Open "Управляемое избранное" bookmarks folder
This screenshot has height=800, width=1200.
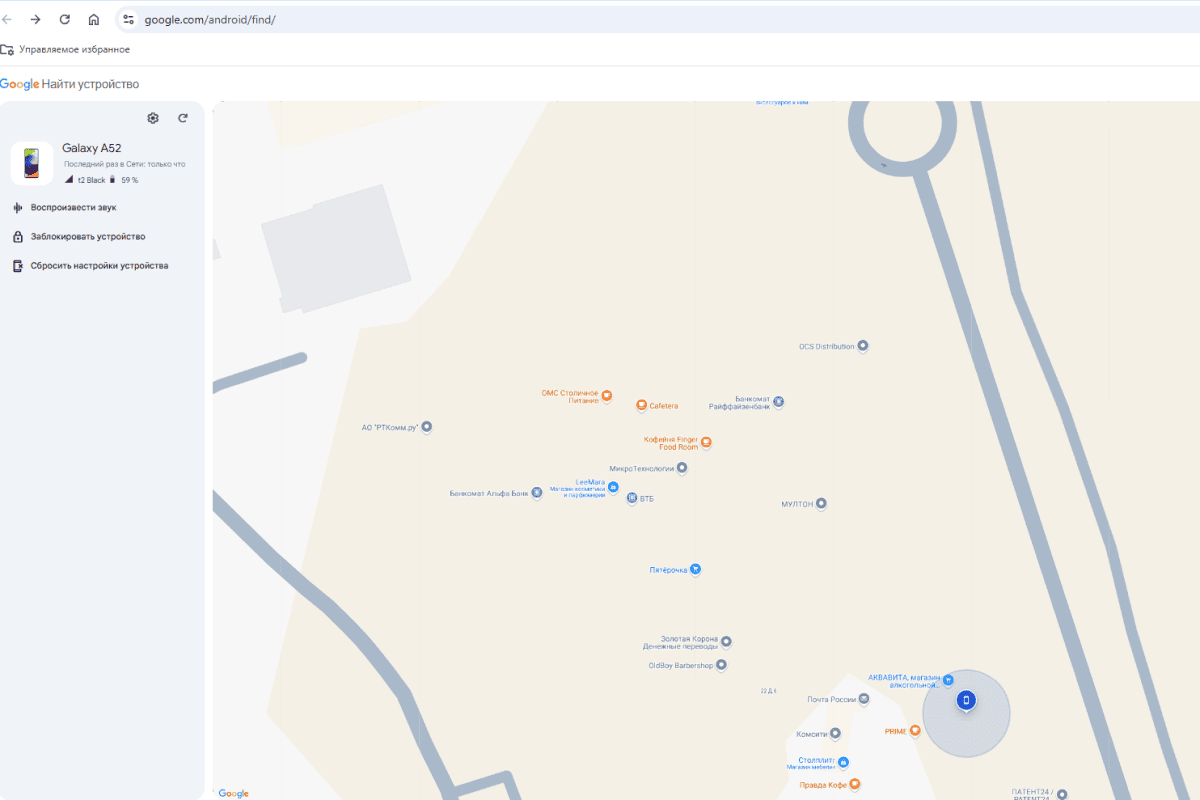pyautogui.click(x=66, y=49)
